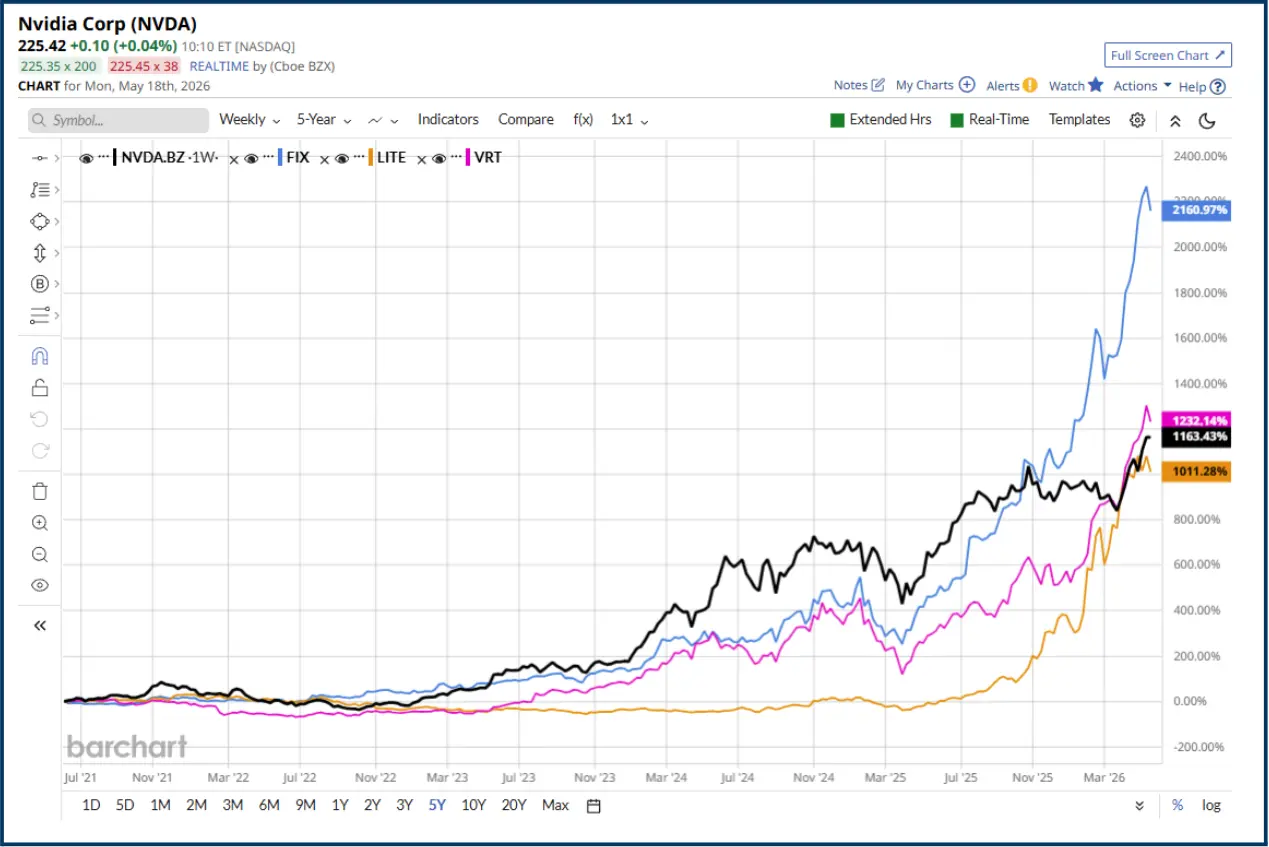
Task: Toggle the drawings lock icon
Action: tap(40, 388)
